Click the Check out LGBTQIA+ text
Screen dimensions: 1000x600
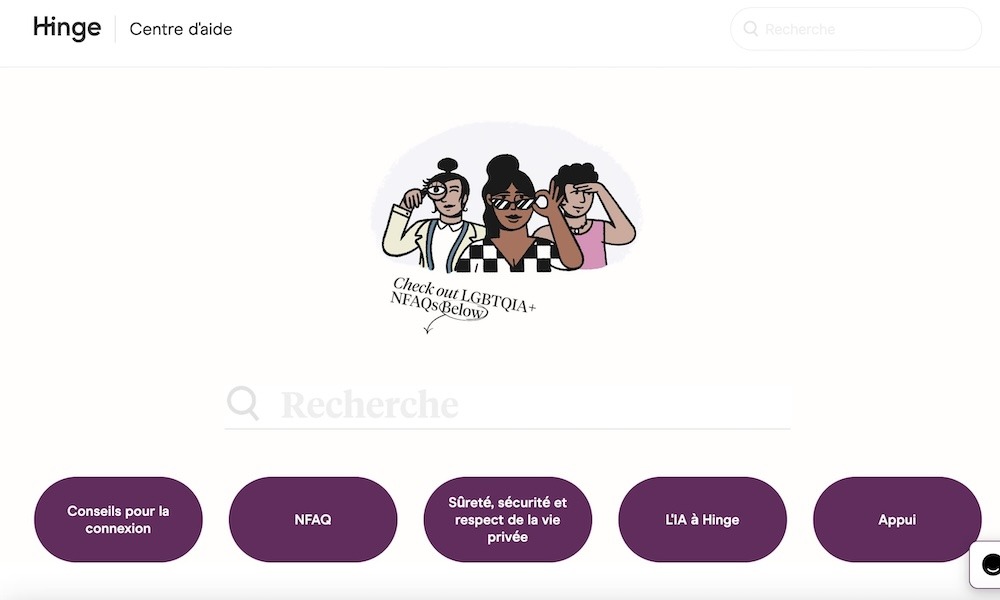tap(464, 294)
